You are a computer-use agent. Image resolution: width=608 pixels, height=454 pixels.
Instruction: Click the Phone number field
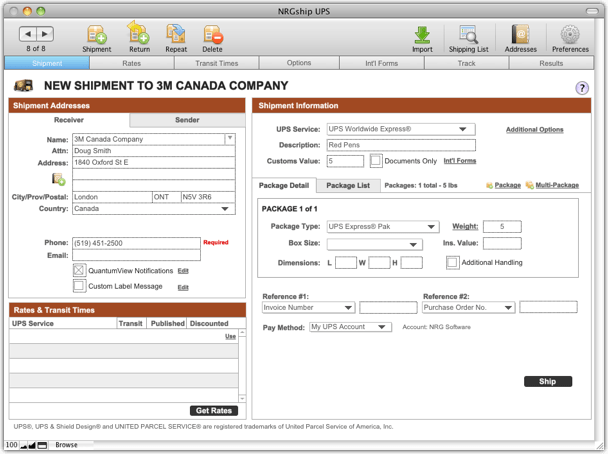pyautogui.click(x=136, y=243)
